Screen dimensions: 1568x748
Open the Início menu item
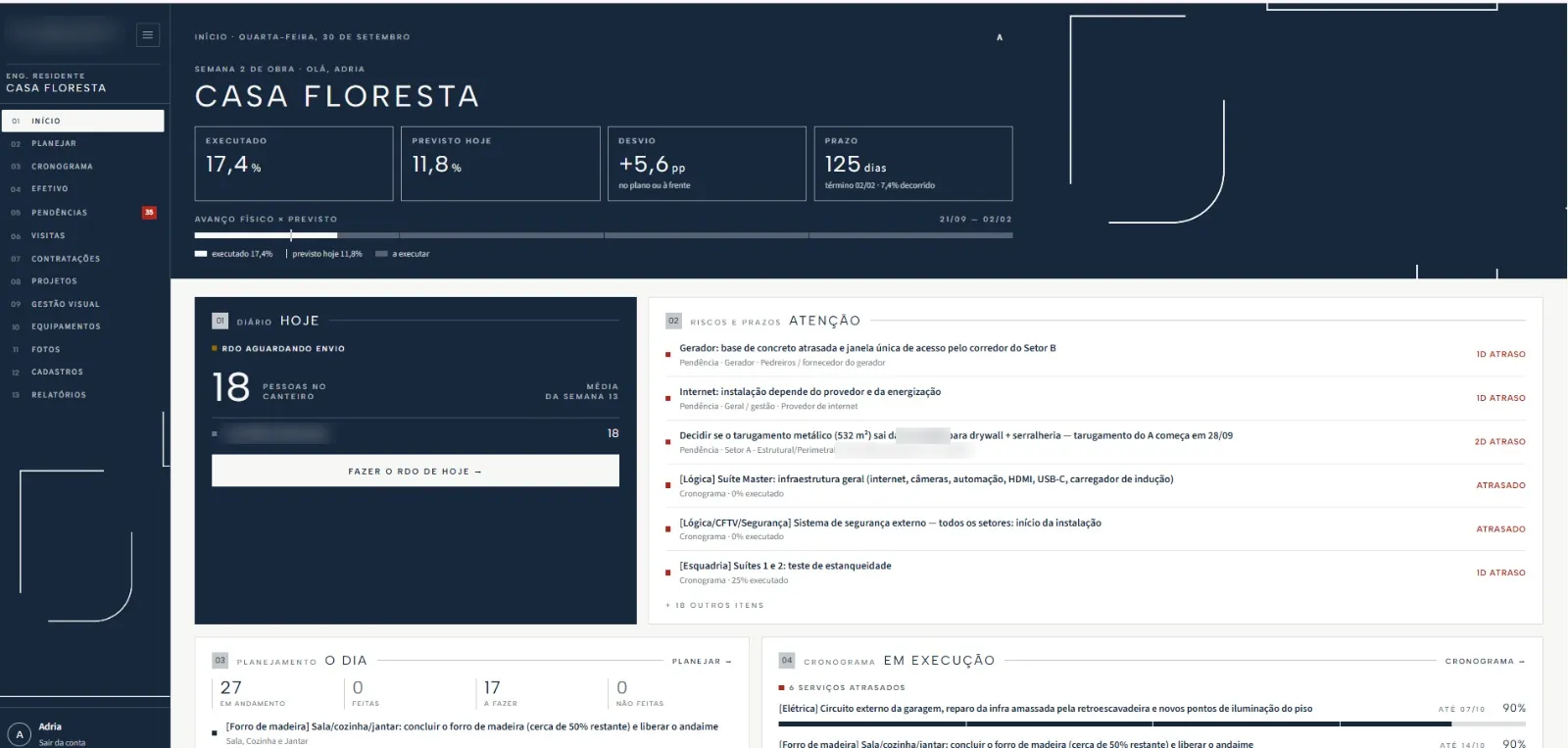pyautogui.click(x=82, y=121)
